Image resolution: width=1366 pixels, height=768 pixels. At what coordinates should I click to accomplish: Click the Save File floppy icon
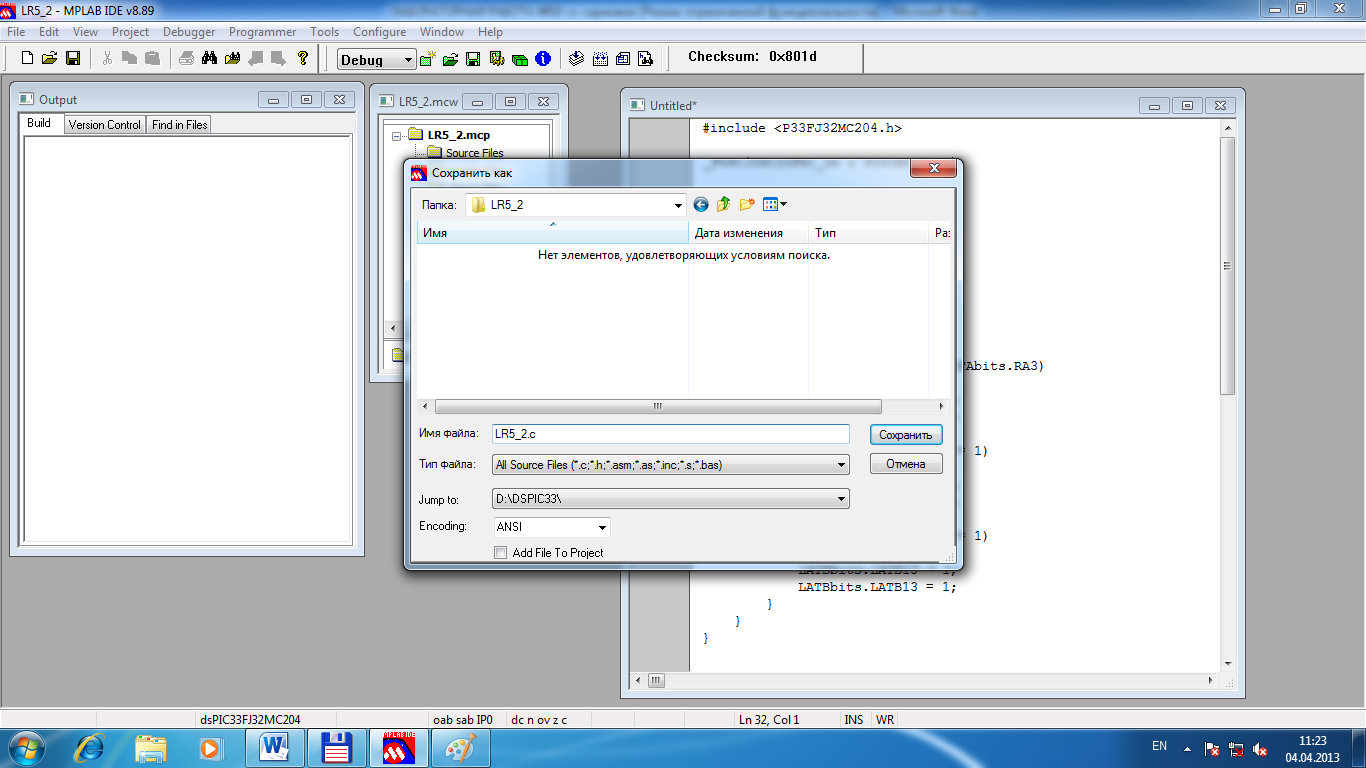[72, 59]
